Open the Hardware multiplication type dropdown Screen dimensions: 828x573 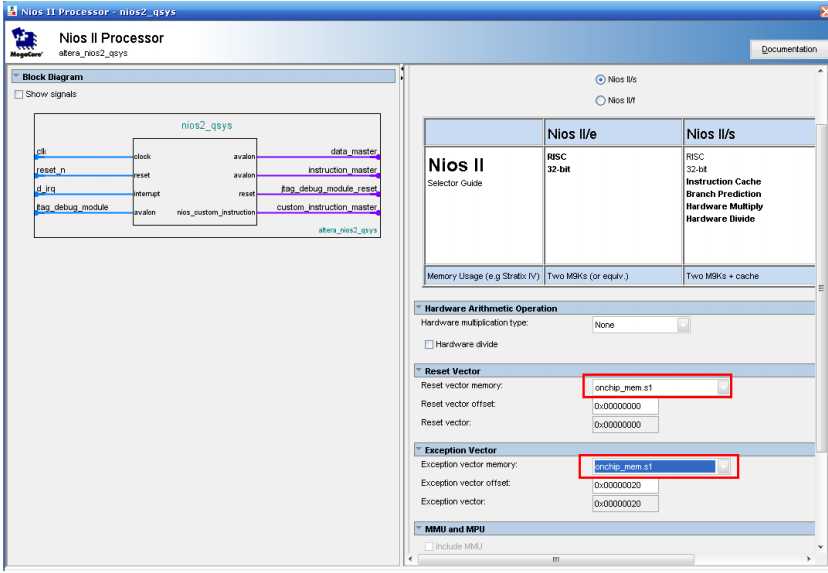(683, 325)
